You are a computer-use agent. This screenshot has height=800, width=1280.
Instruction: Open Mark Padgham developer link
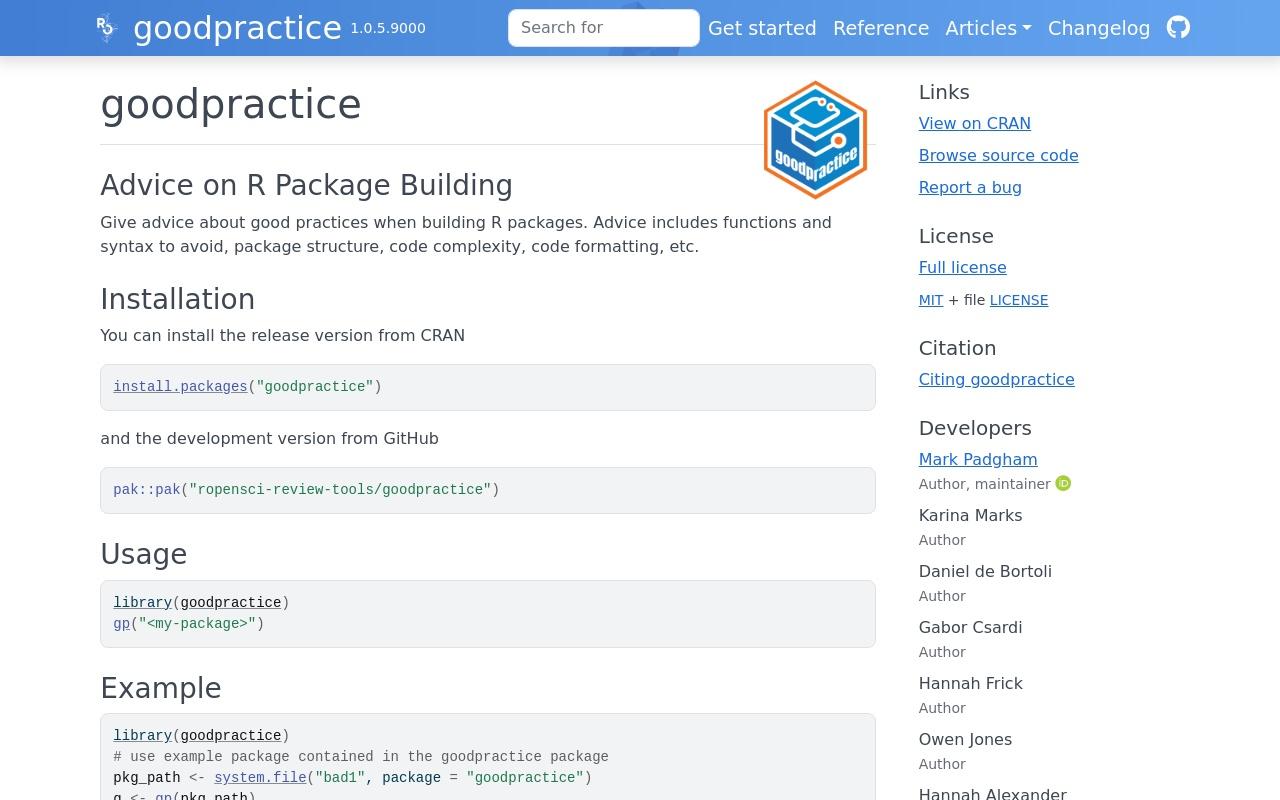pos(978,459)
